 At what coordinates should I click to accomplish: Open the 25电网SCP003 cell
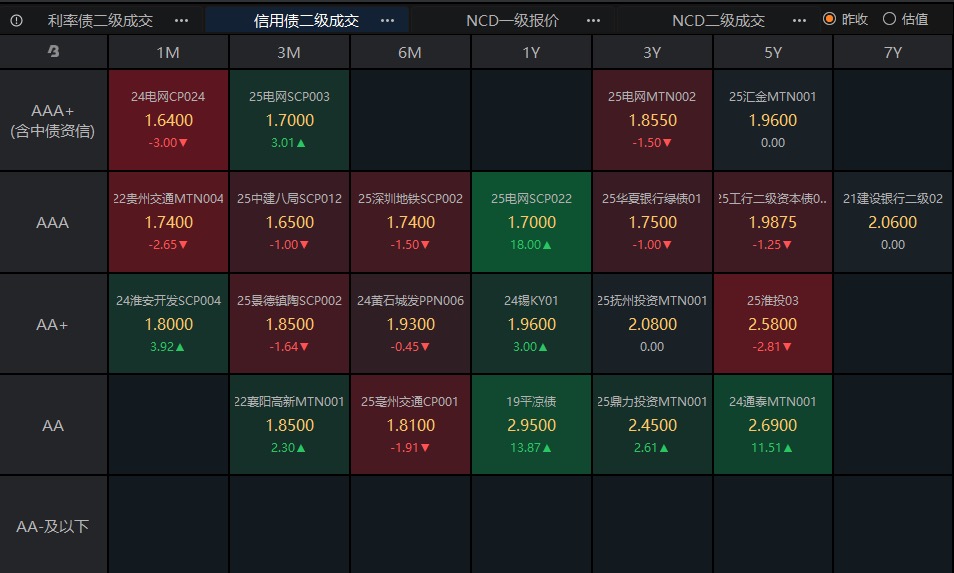pyautogui.click(x=290, y=120)
